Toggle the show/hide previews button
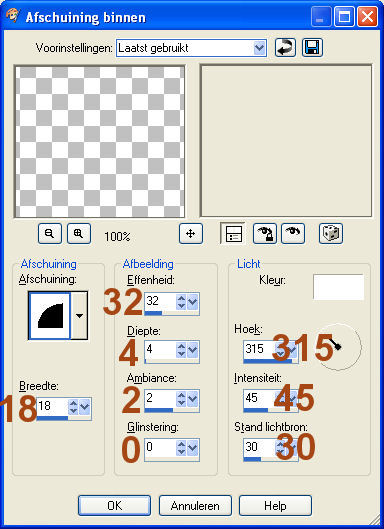 click(234, 233)
